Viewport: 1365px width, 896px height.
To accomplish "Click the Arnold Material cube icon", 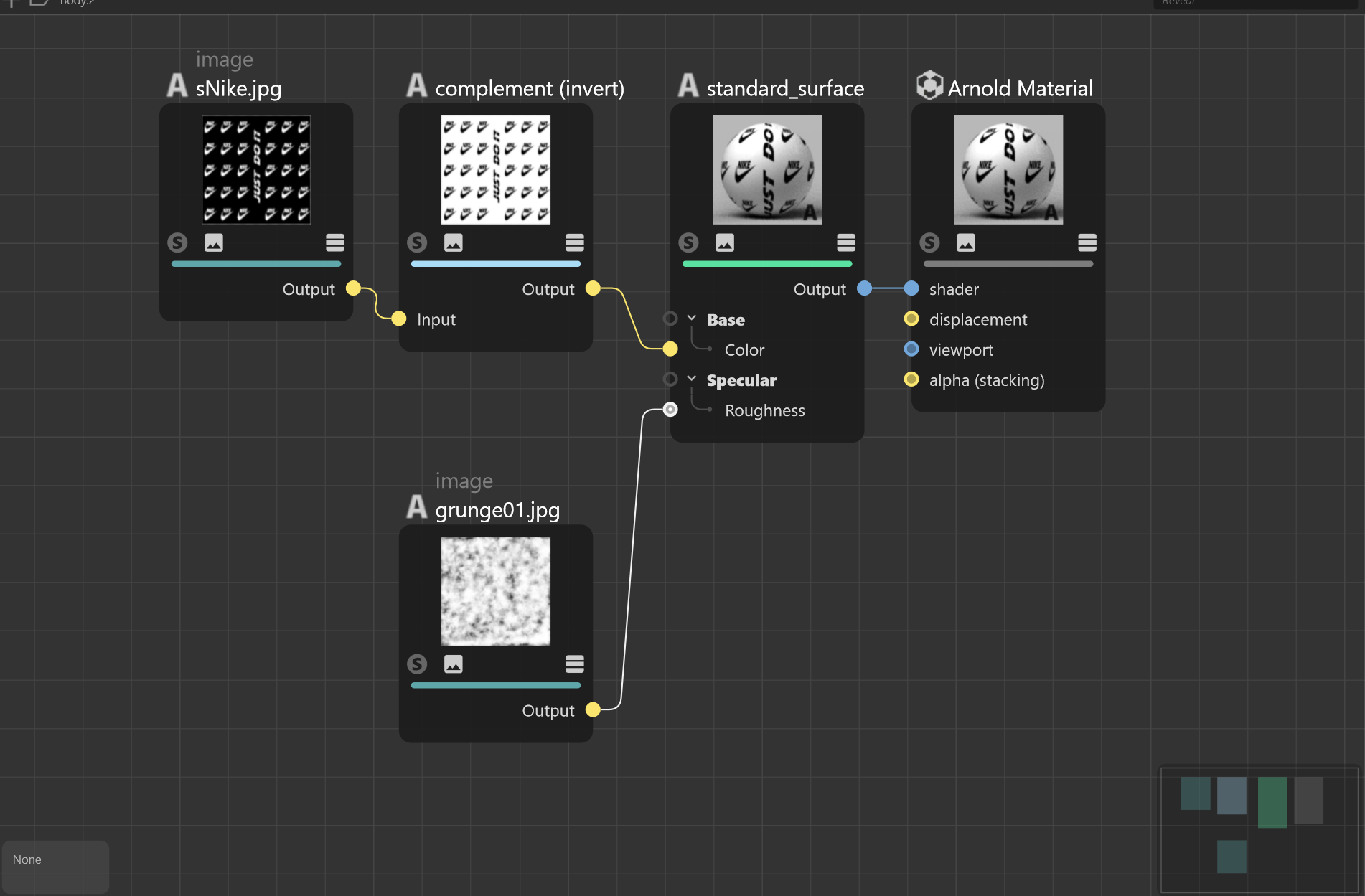I will (929, 85).
